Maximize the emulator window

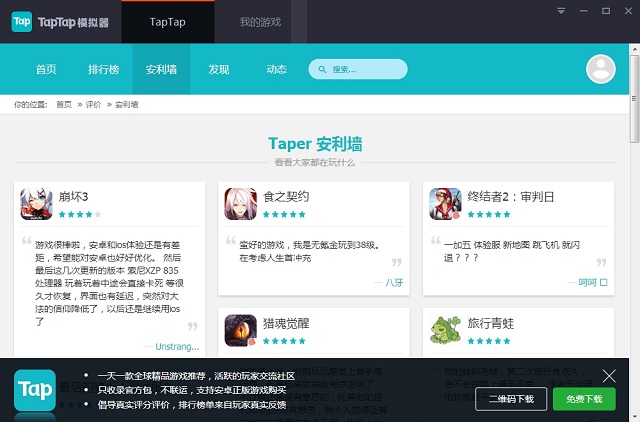(x=606, y=11)
